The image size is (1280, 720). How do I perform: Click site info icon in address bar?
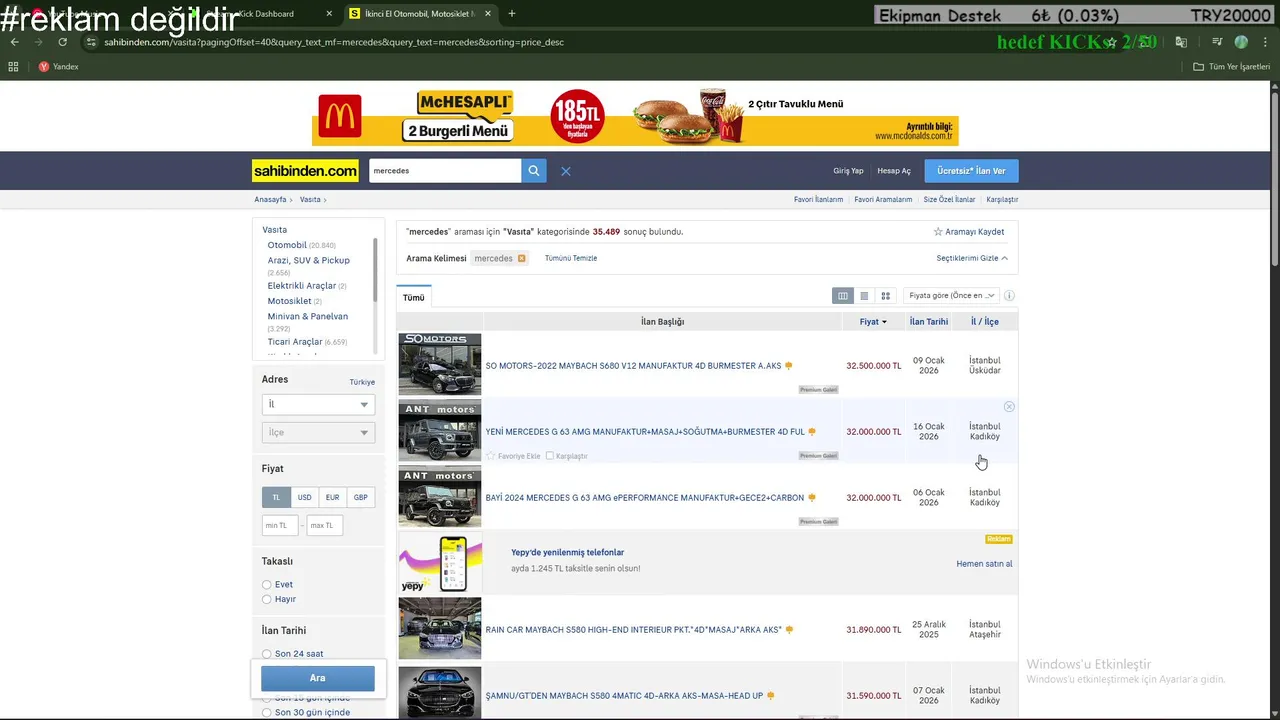[91, 42]
